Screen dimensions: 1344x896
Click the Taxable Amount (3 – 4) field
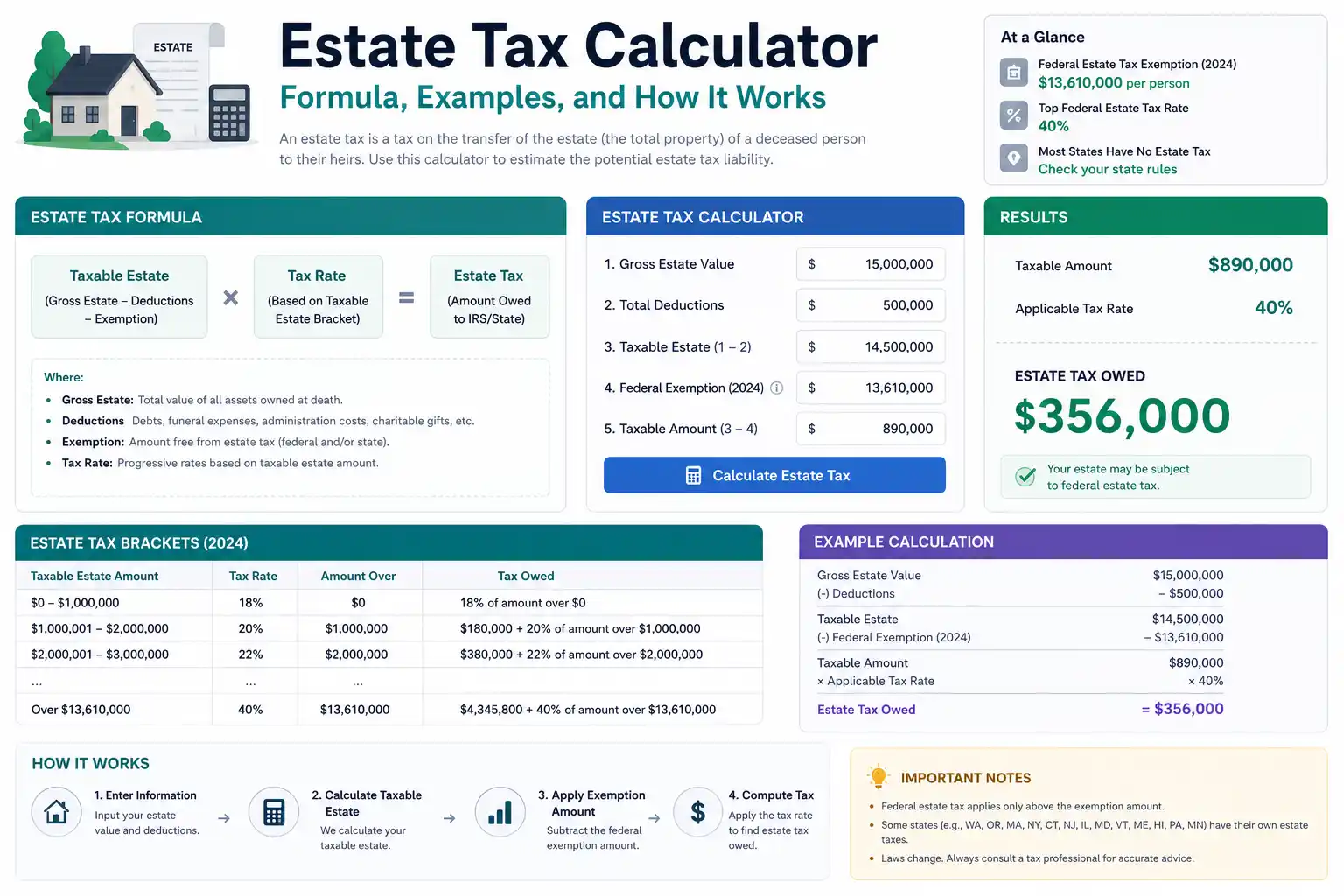(871, 429)
